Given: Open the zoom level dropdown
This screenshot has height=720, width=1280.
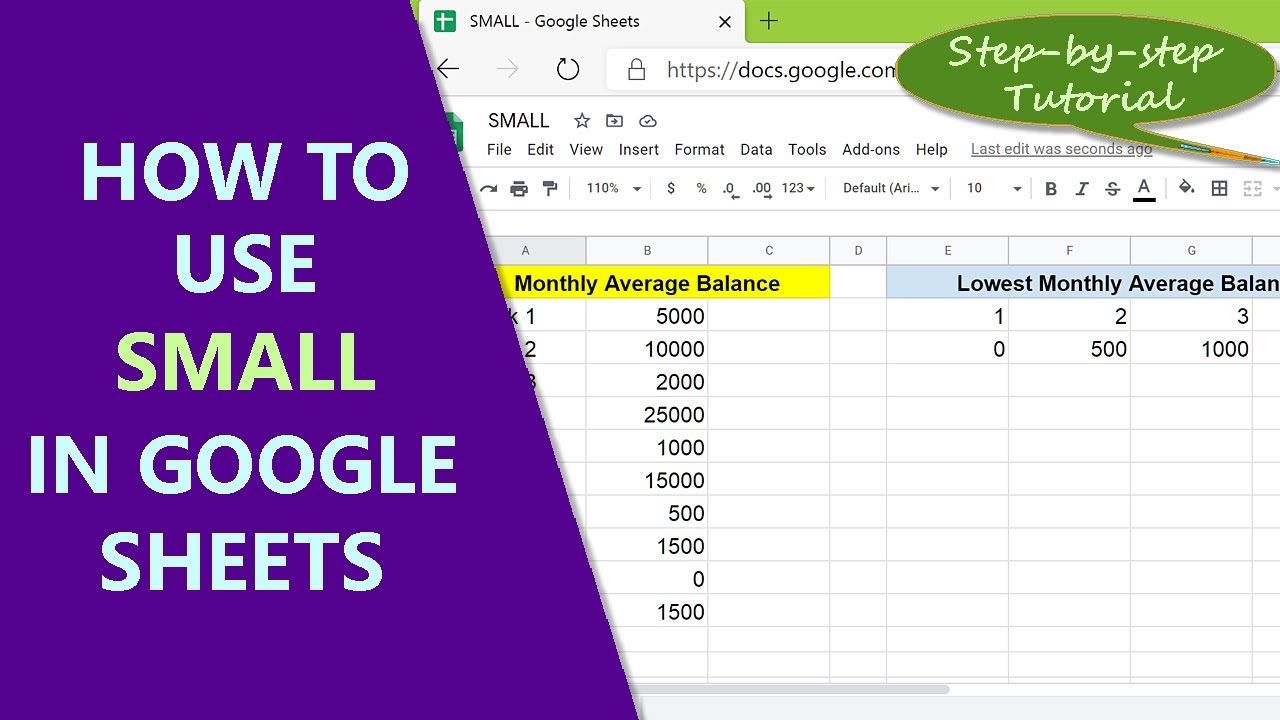Looking at the screenshot, I should pos(610,188).
